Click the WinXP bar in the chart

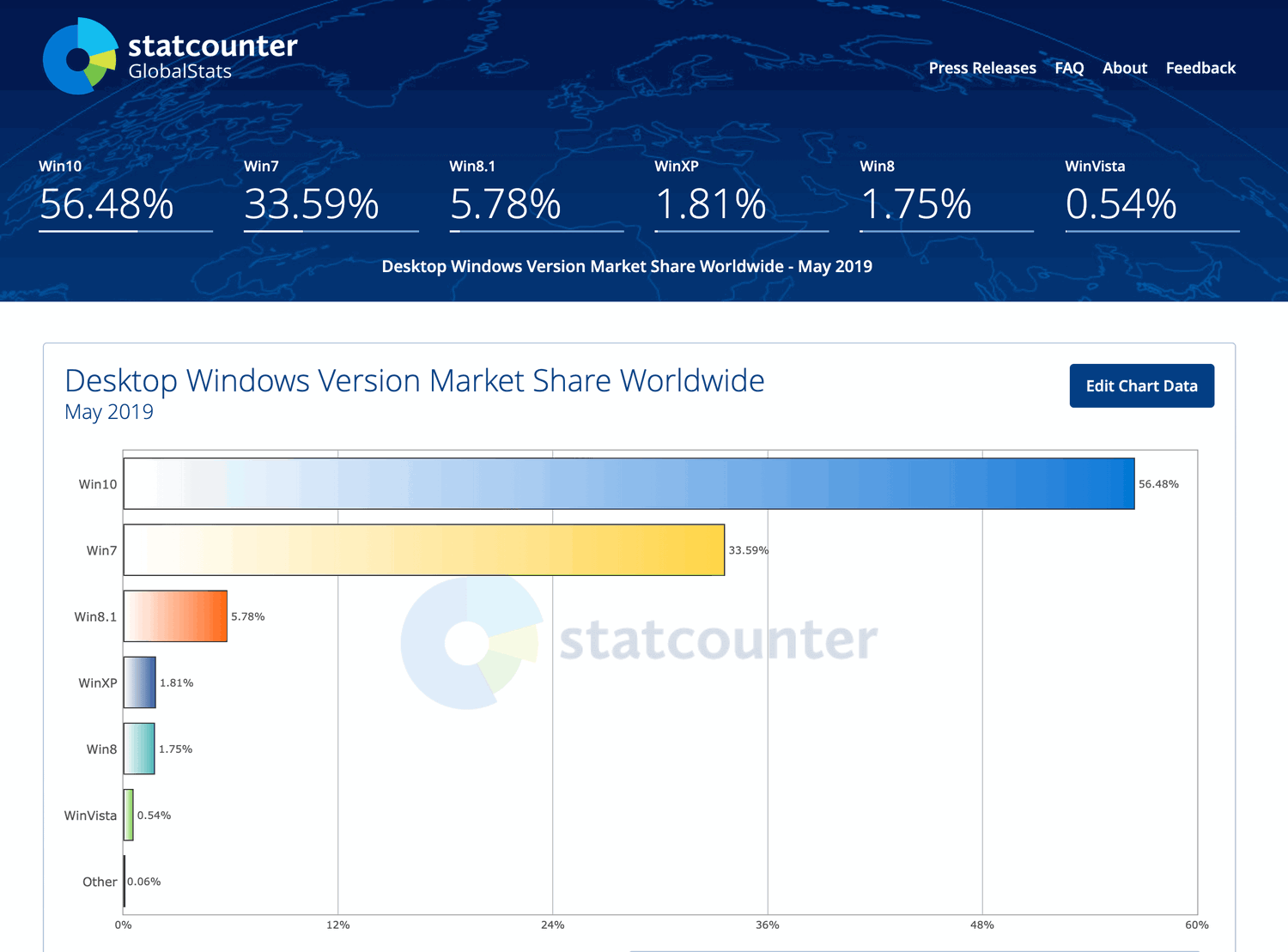pos(139,682)
